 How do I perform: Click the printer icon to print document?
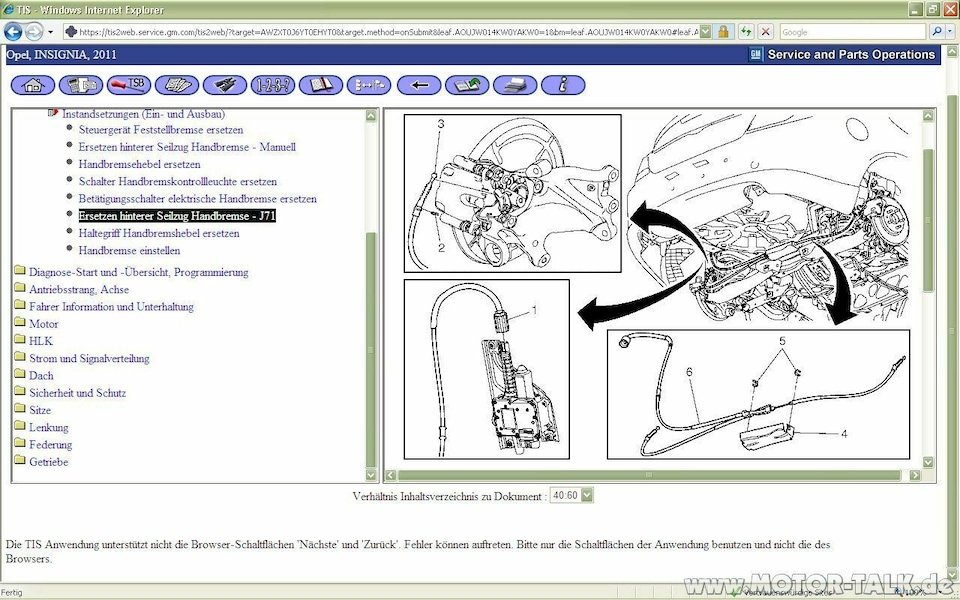[515, 85]
